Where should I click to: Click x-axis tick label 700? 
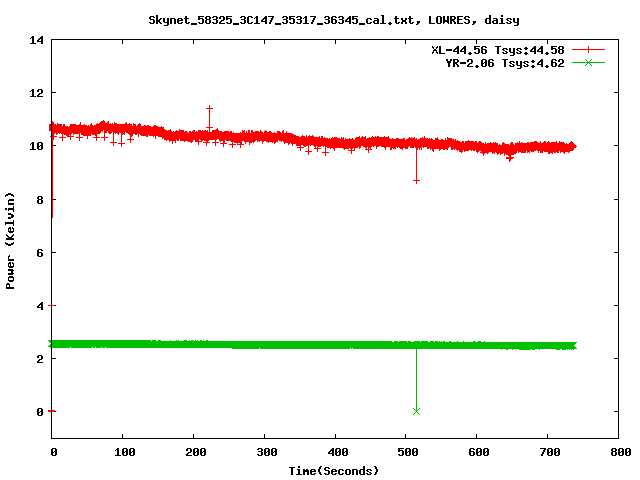click(x=550, y=452)
